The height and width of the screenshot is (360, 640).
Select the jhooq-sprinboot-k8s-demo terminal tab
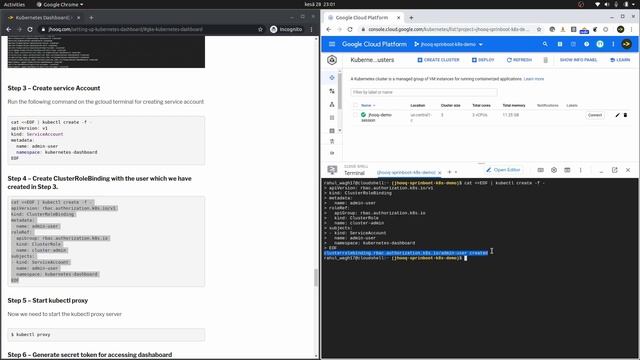point(406,173)
